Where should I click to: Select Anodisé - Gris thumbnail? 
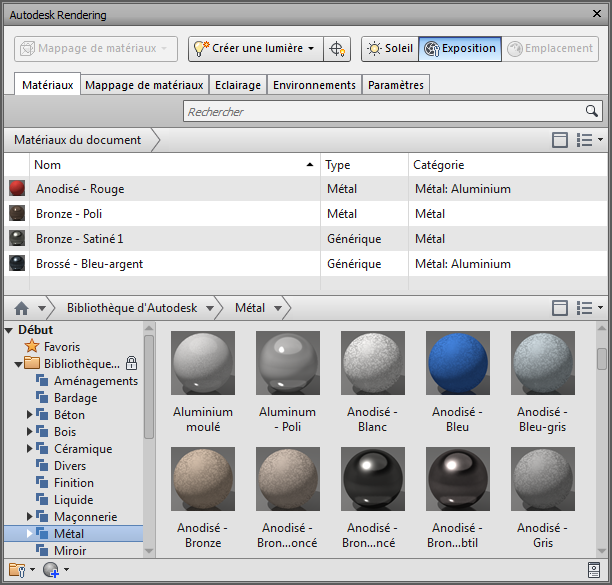(543, 479)
